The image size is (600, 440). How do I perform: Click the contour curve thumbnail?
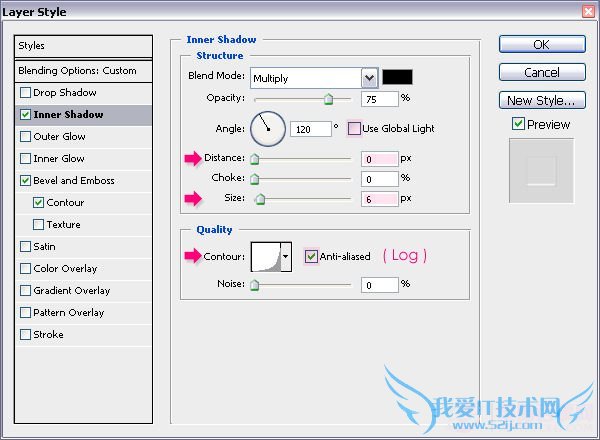pos(266,257)
